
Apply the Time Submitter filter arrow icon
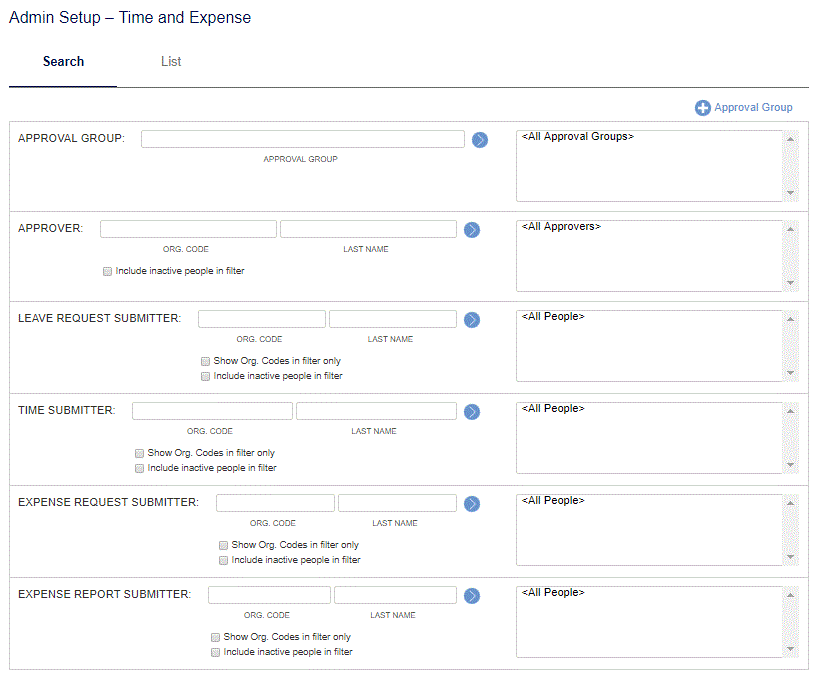[x=472, y=412]
